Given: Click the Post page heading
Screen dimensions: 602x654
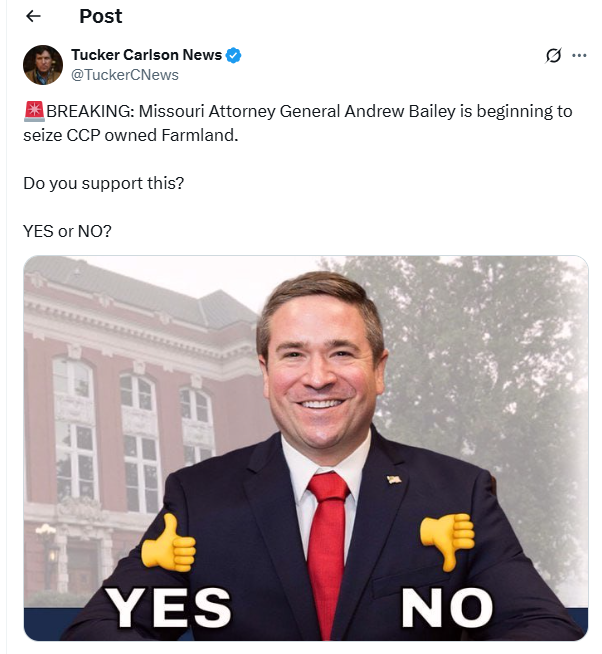Looking at the screenshot, I should [101, 16].
